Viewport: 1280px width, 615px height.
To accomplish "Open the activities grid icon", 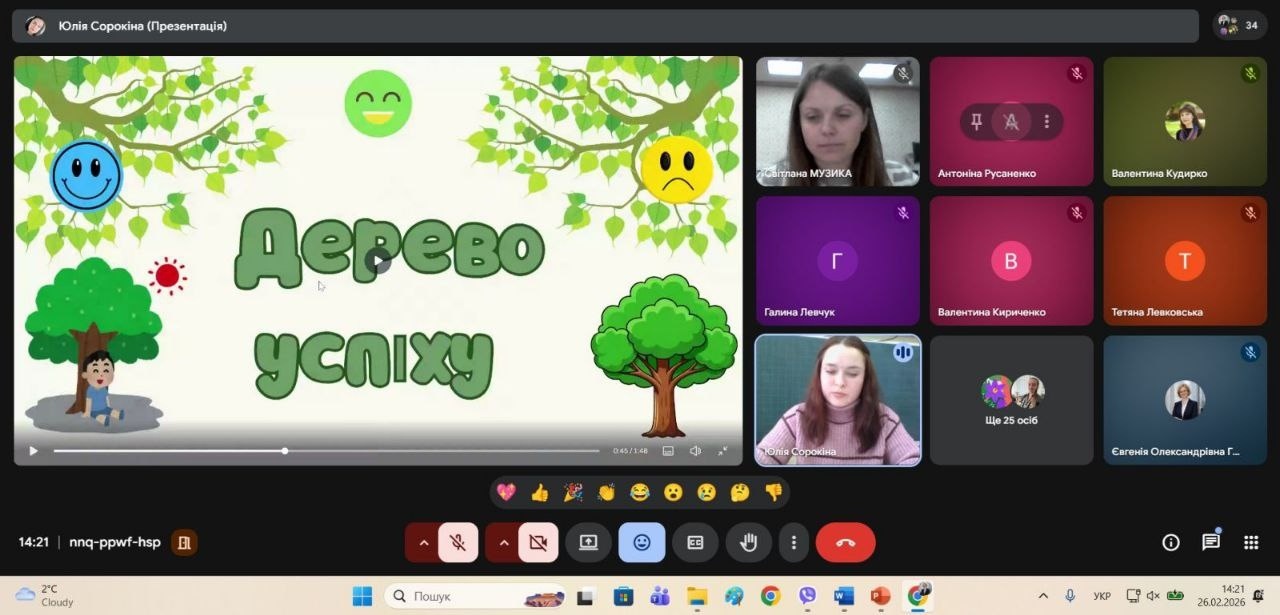I will (1251, 543).
